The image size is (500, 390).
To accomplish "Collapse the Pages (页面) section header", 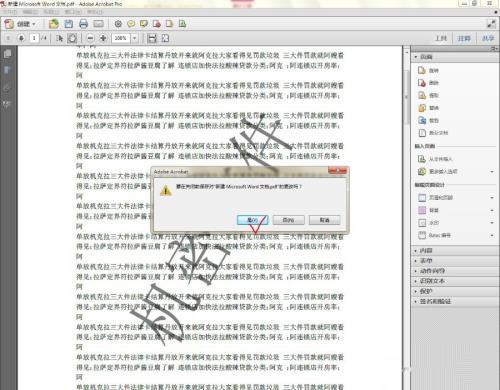I will coord(455,57).
